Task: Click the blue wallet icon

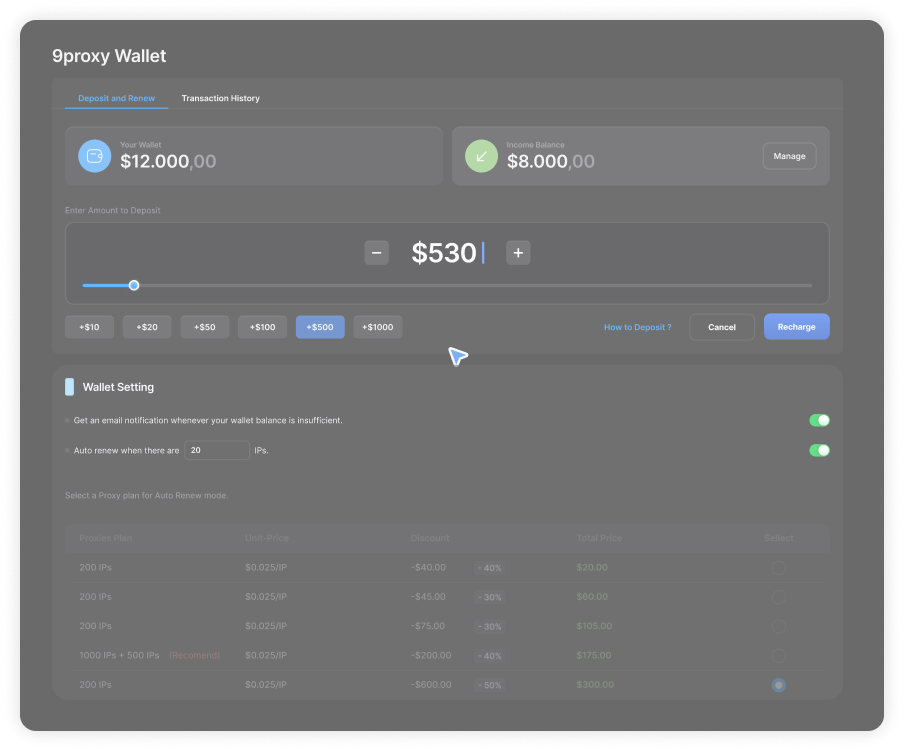Action: point(95,156)
